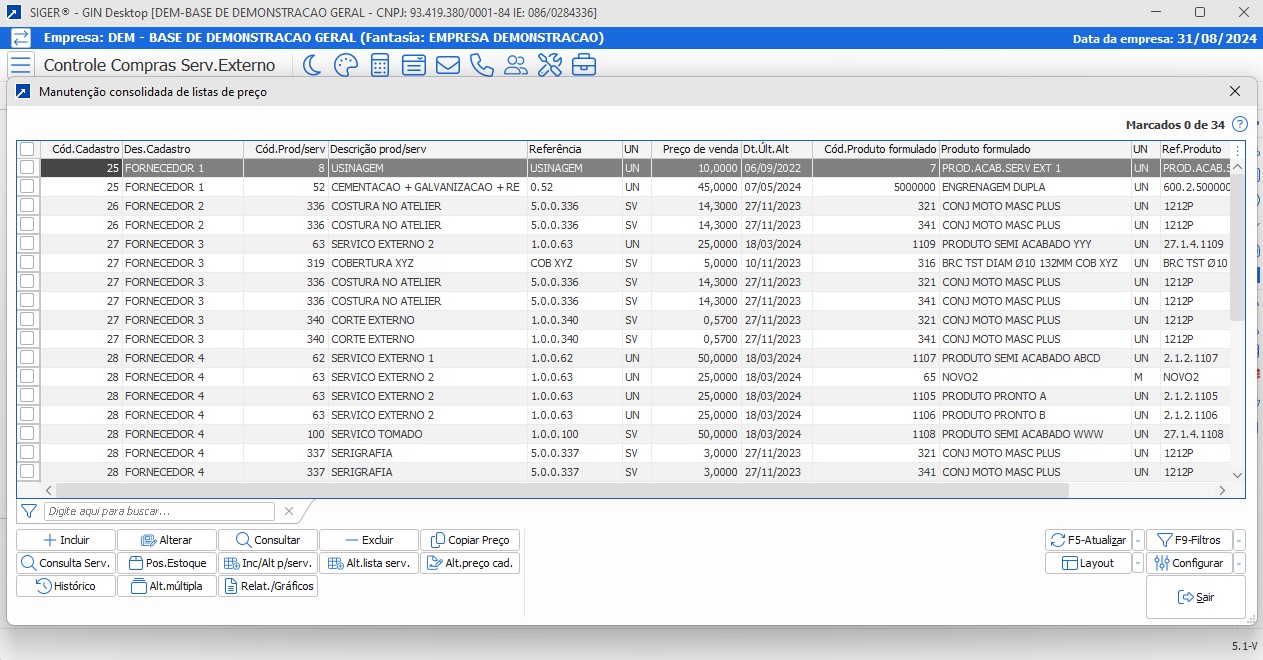
Task: Toggle dark mode with the moon icon
Action: tap(312, 66)
